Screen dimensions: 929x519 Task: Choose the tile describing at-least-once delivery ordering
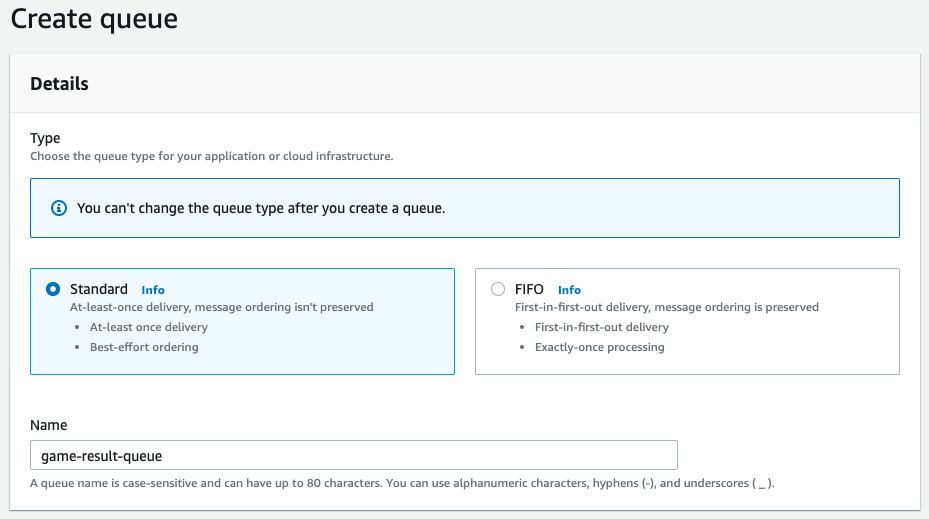(x=242, y=321)
